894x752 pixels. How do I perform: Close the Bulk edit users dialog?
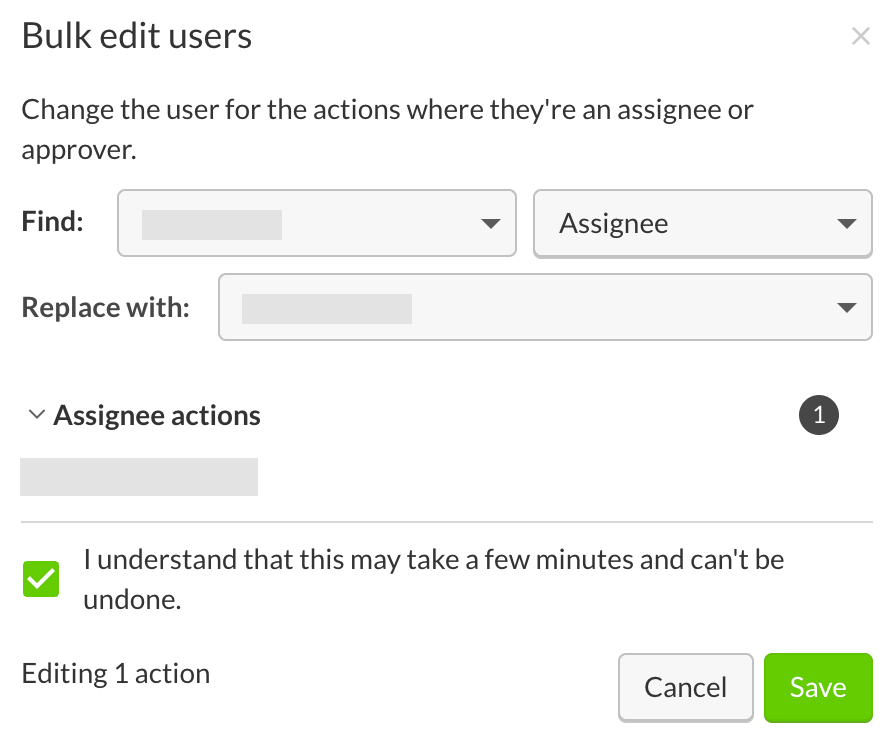[860, 37]
